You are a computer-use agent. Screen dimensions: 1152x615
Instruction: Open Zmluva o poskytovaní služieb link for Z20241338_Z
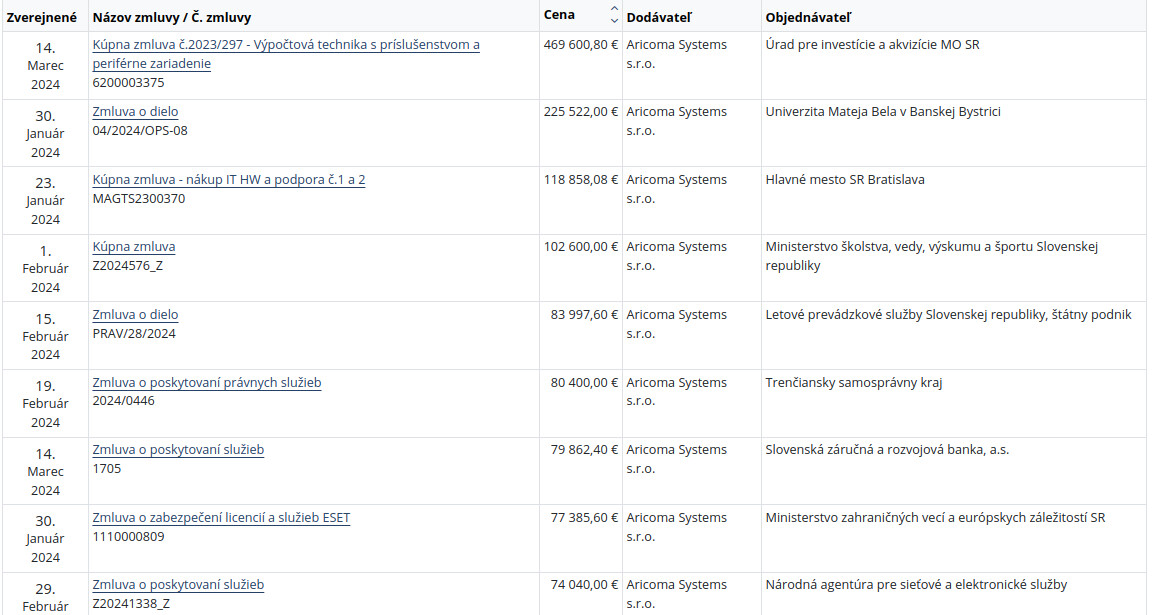click(x=178, y=585)
